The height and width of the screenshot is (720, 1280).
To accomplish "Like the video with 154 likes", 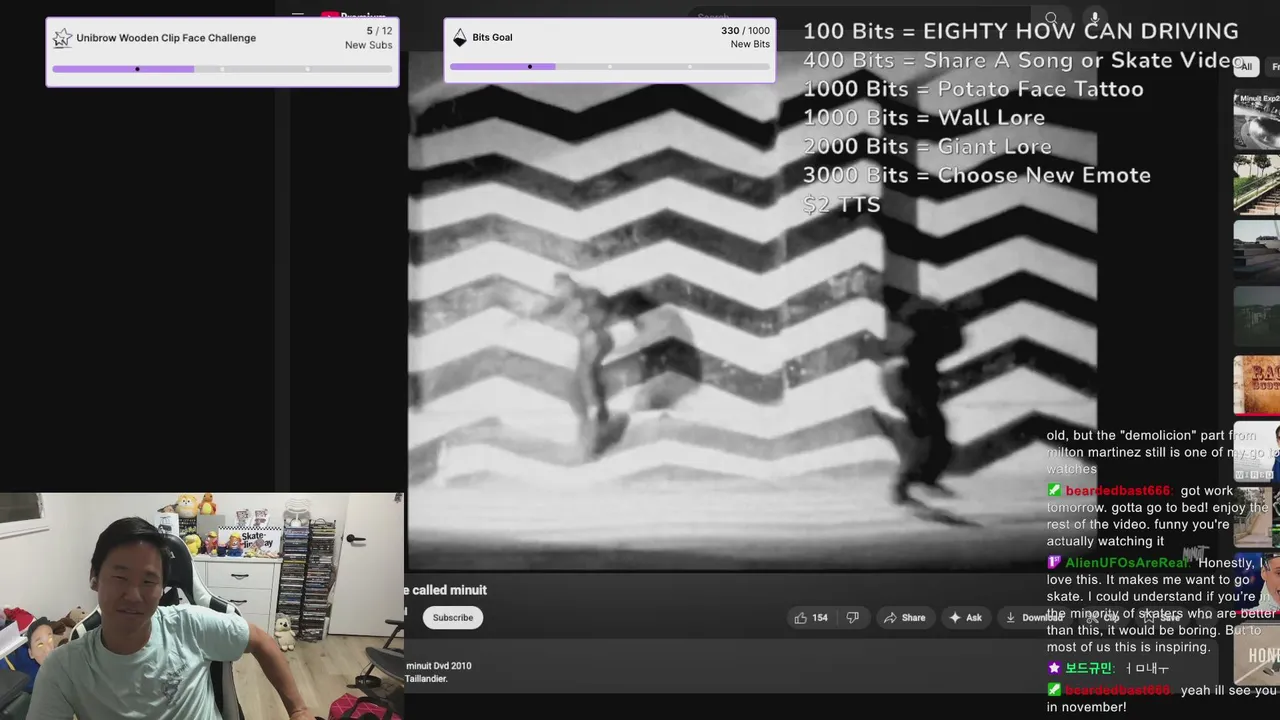I will click(811, 618).
